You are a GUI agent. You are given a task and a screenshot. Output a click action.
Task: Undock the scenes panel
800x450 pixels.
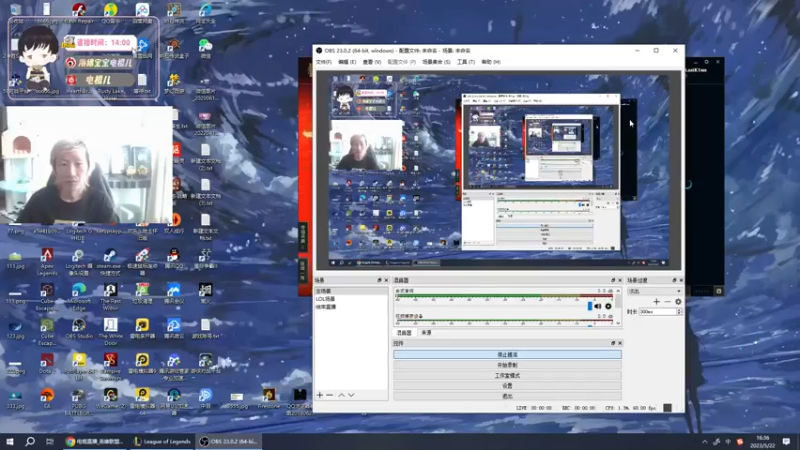(x=379, y=280)
